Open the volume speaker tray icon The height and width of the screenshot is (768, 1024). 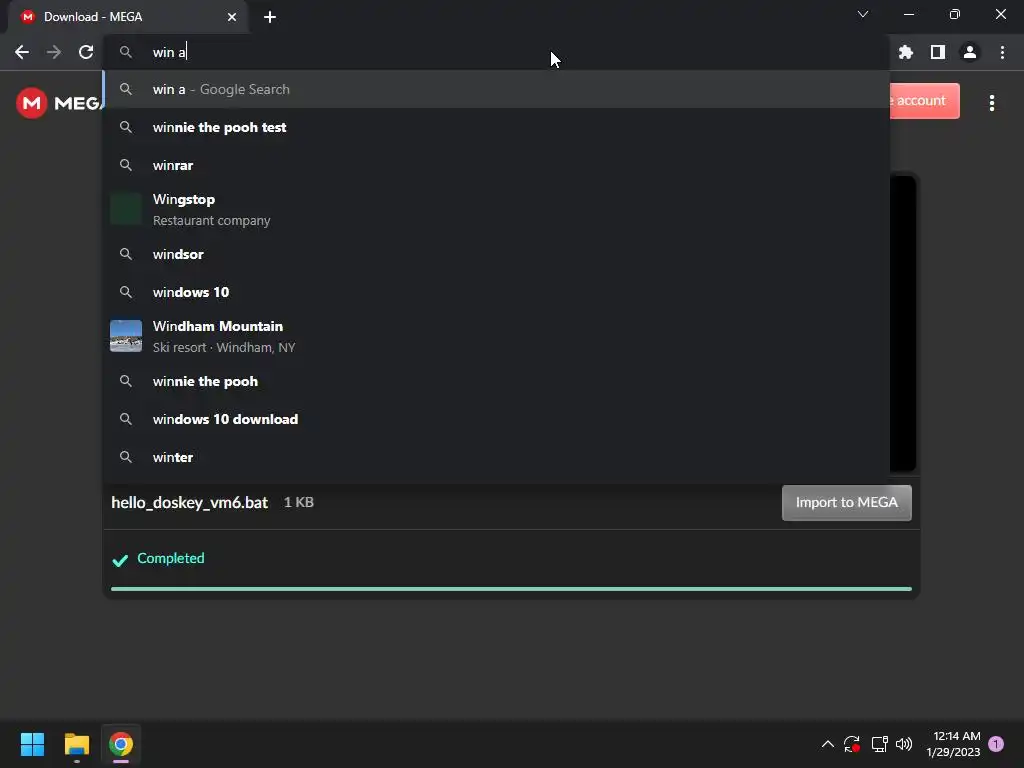coord(904,744)
